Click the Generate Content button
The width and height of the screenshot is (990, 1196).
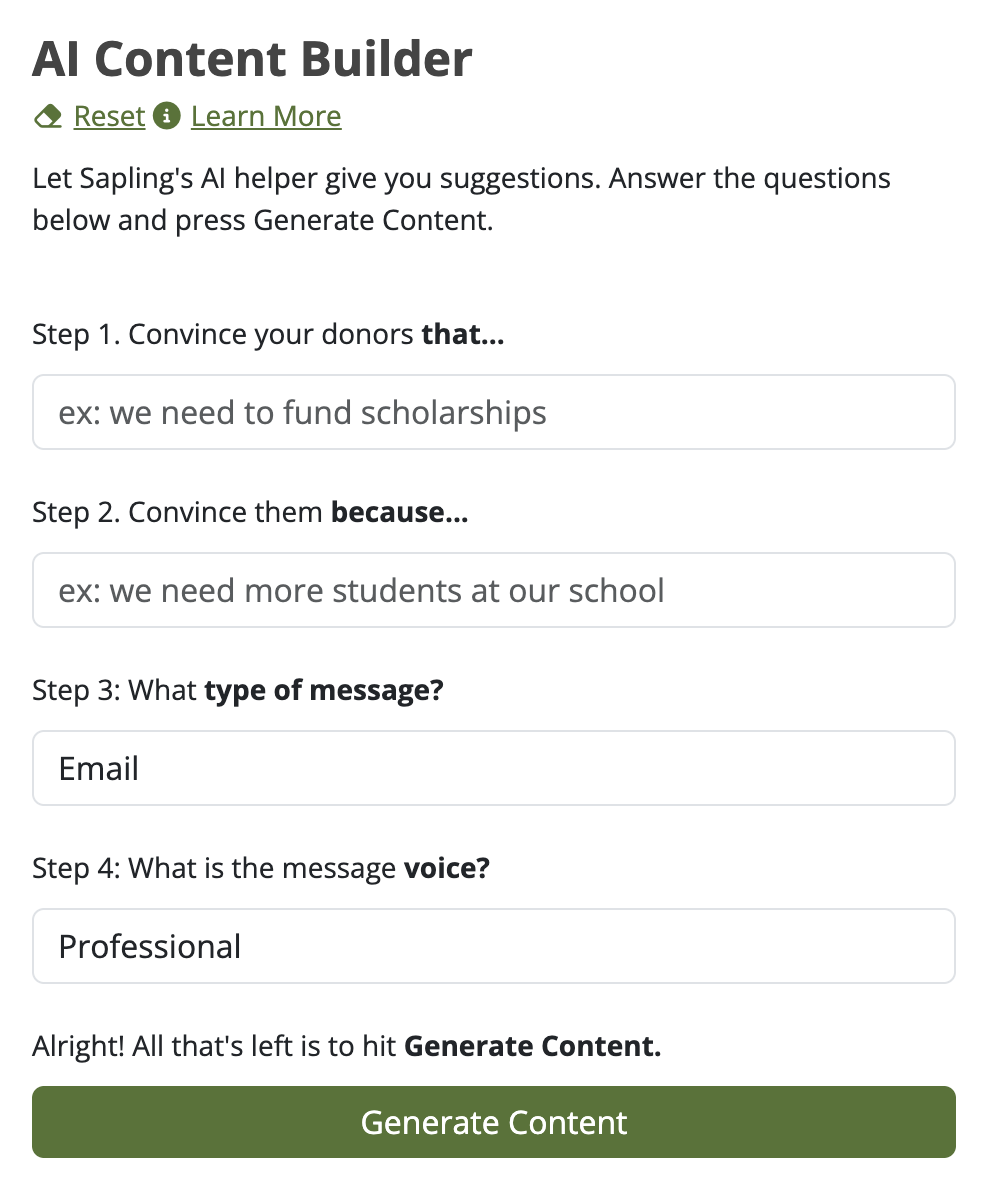[x=493, y=1122]
